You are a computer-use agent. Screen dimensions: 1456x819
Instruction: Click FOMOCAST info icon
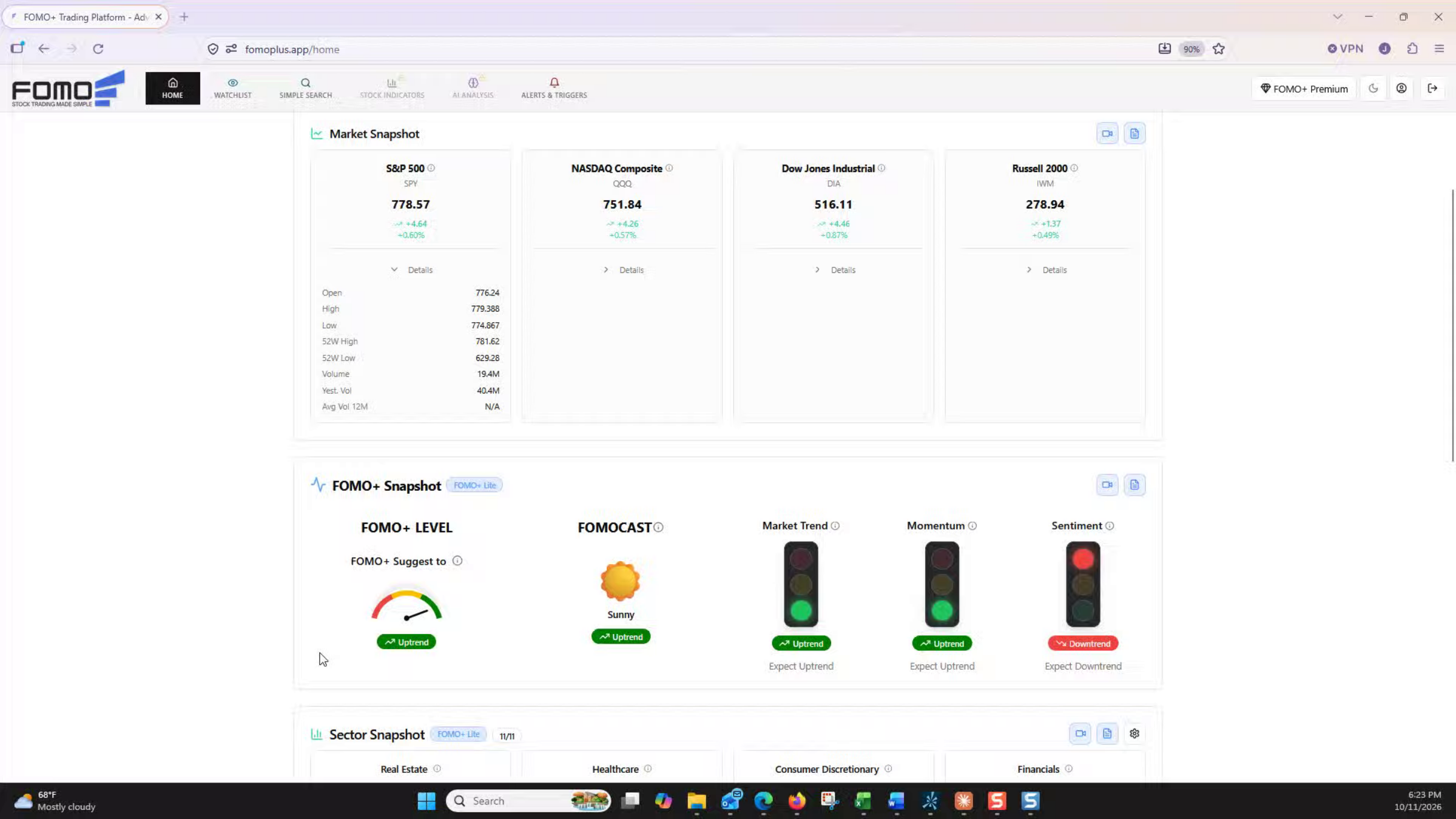pyautogui.click(x=659, y=527)
